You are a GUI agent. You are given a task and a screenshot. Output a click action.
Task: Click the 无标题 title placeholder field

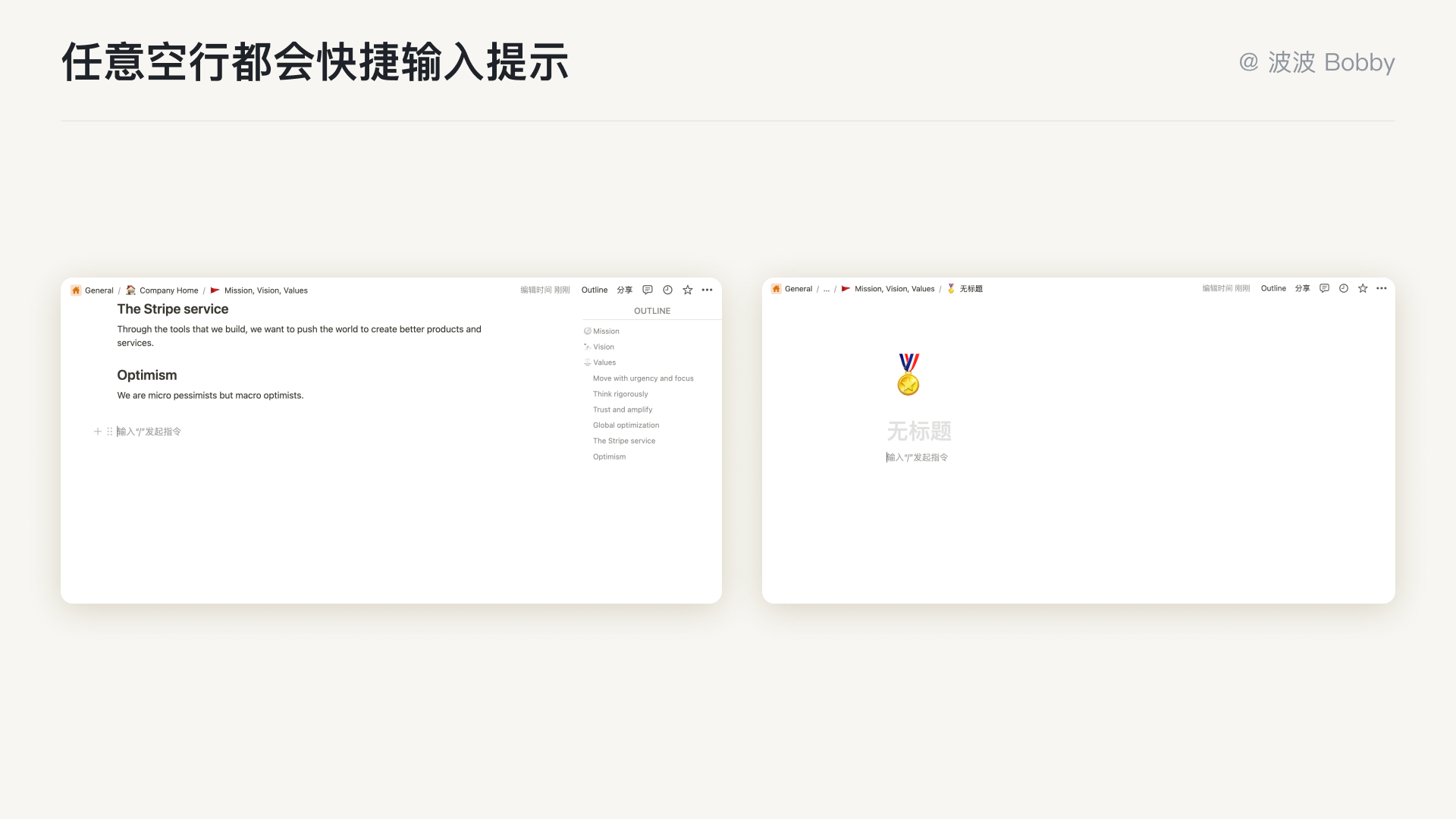(x=919, y=431)
